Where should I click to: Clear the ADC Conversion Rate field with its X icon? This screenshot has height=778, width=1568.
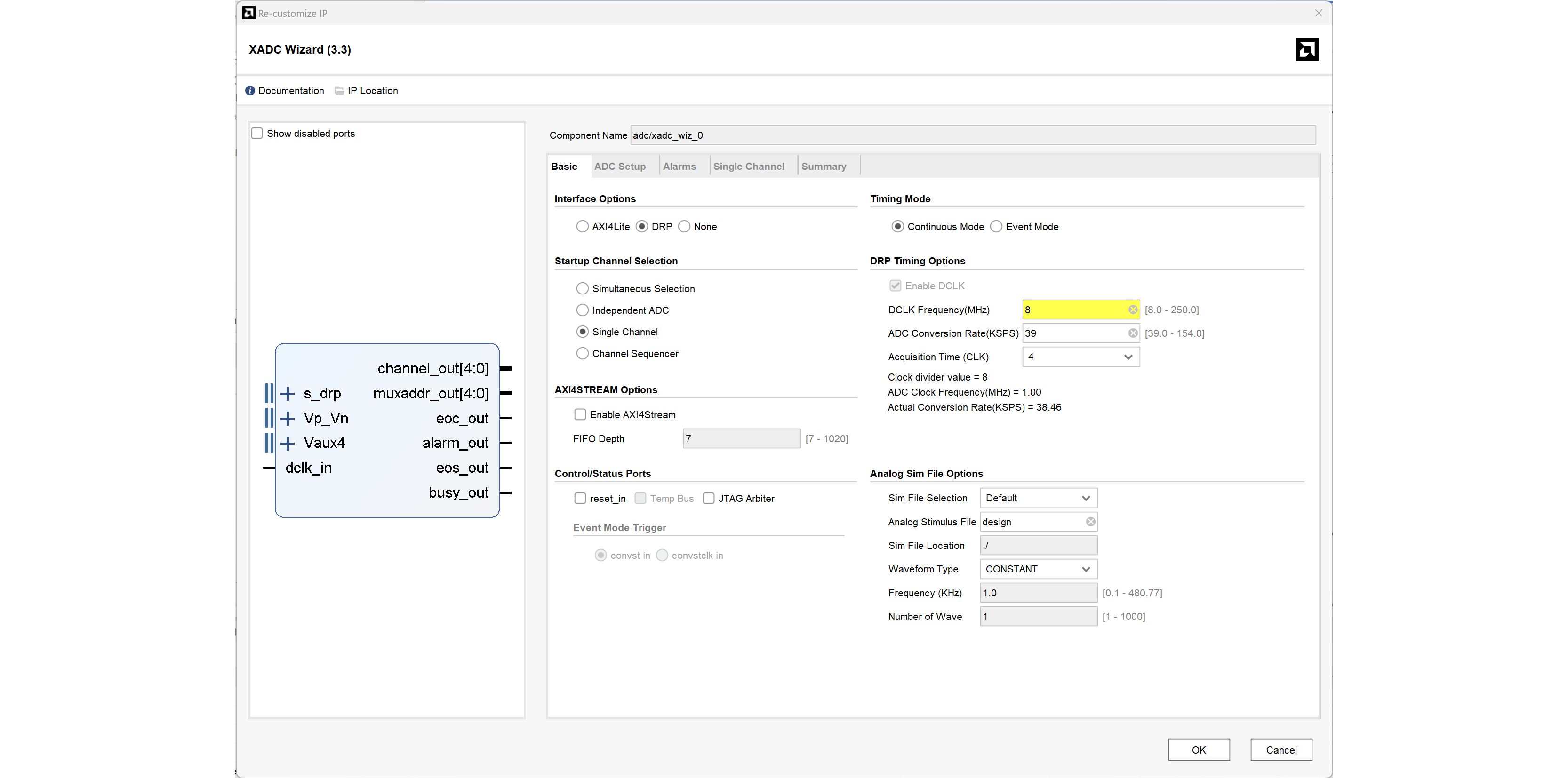coord(1133,333)
